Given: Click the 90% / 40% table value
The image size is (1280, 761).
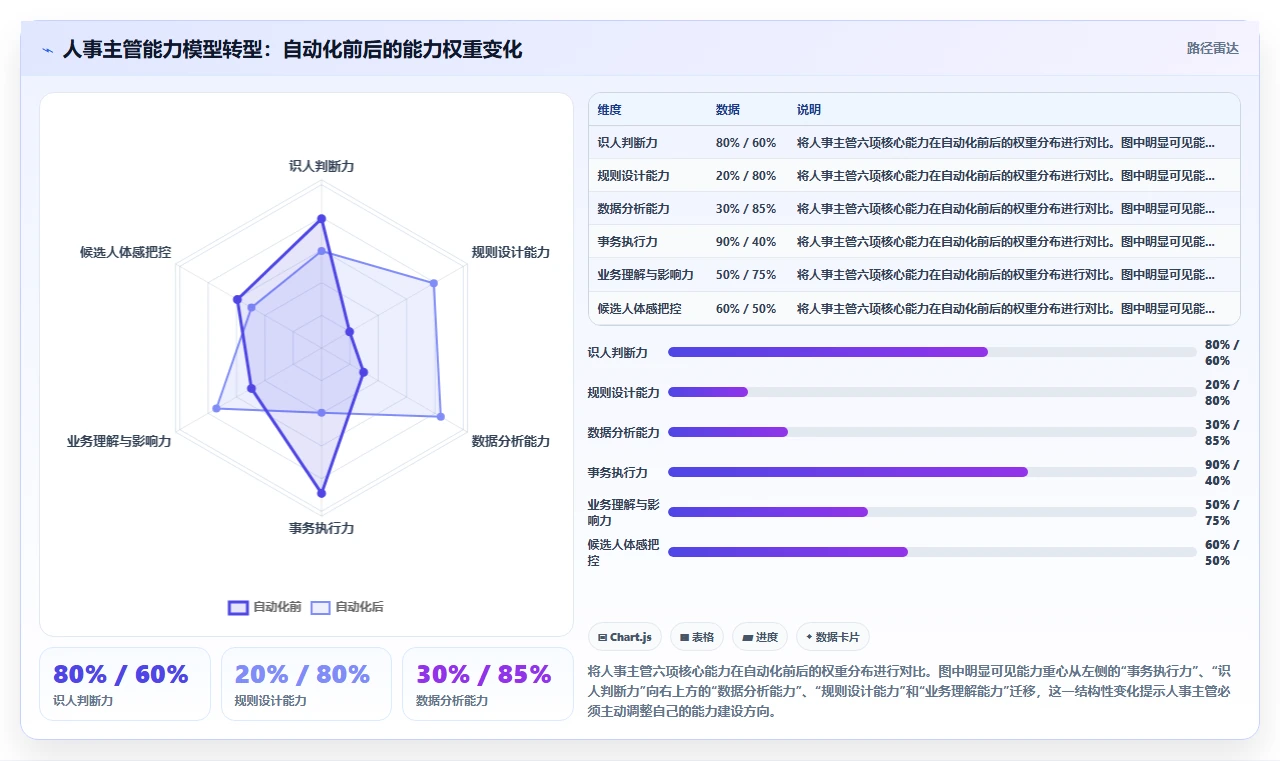Looking at the screenshot, I should 746,242.
